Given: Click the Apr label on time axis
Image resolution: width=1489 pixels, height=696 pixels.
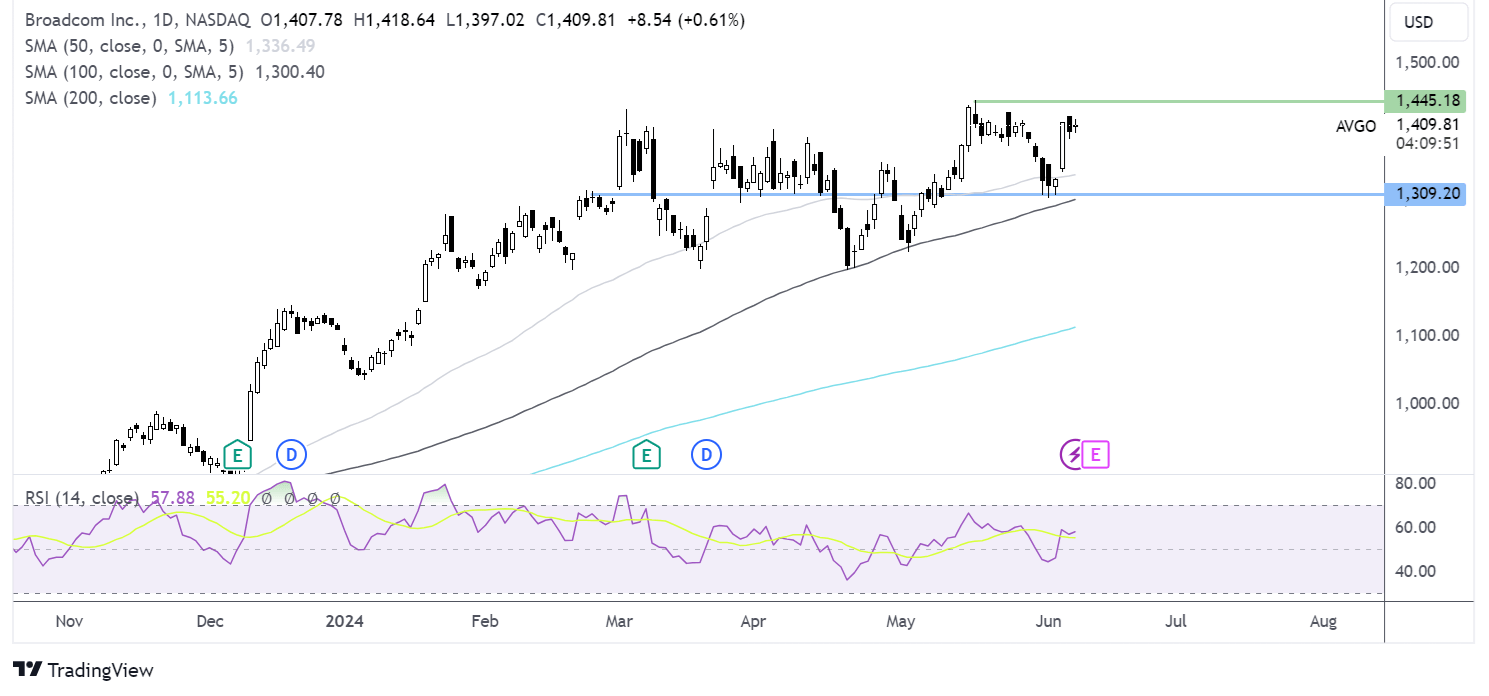Looking at the screenshot, I should [x=753, y=621].
